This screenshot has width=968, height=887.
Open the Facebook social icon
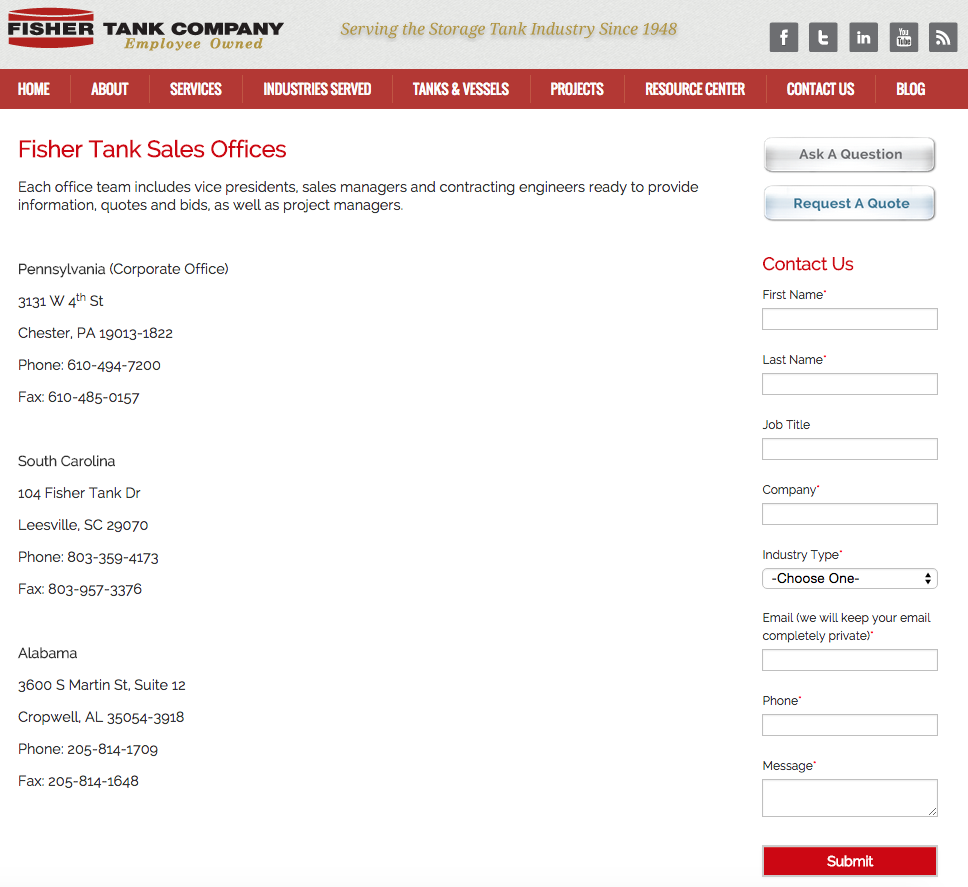(x=783, y=38)
